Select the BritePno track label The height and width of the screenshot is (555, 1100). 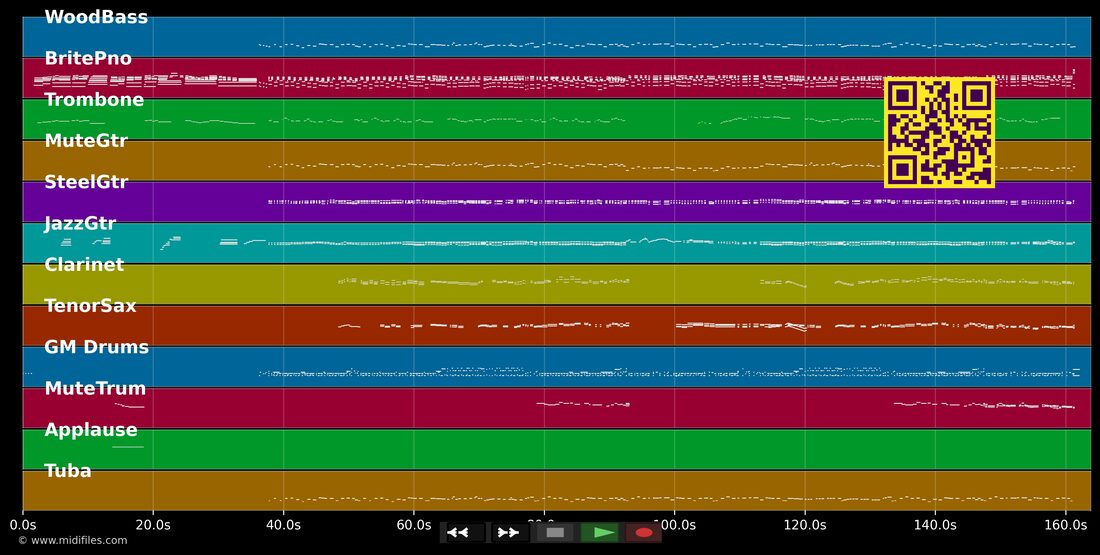point(88,58)
